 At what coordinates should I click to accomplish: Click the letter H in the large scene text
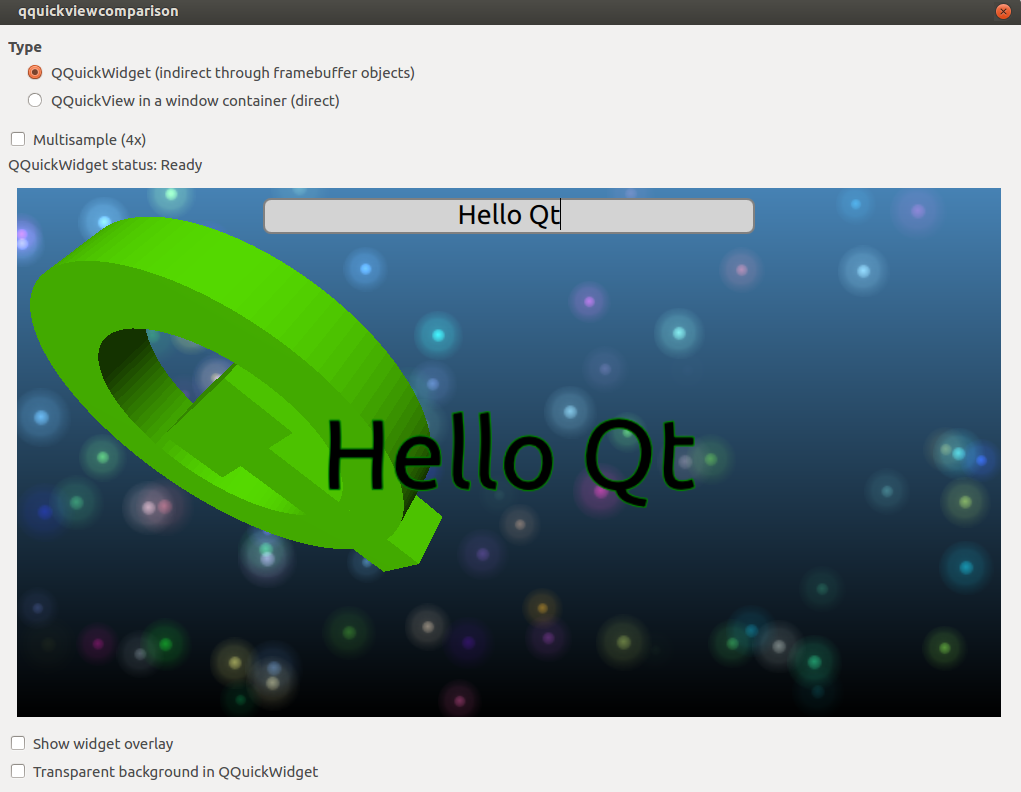pyautogui.click(x=355, y=455)
